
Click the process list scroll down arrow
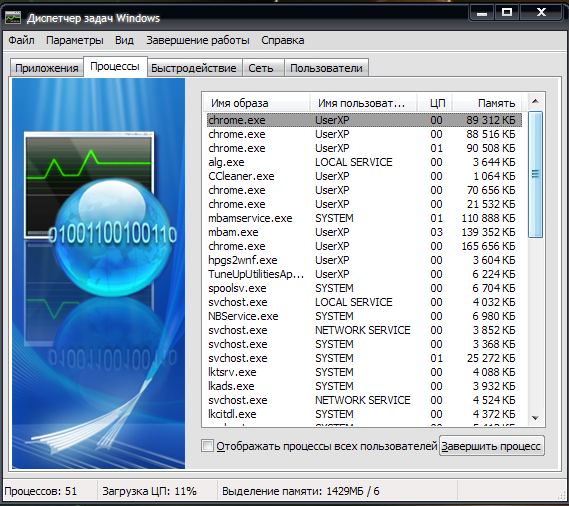pos(535,418)
